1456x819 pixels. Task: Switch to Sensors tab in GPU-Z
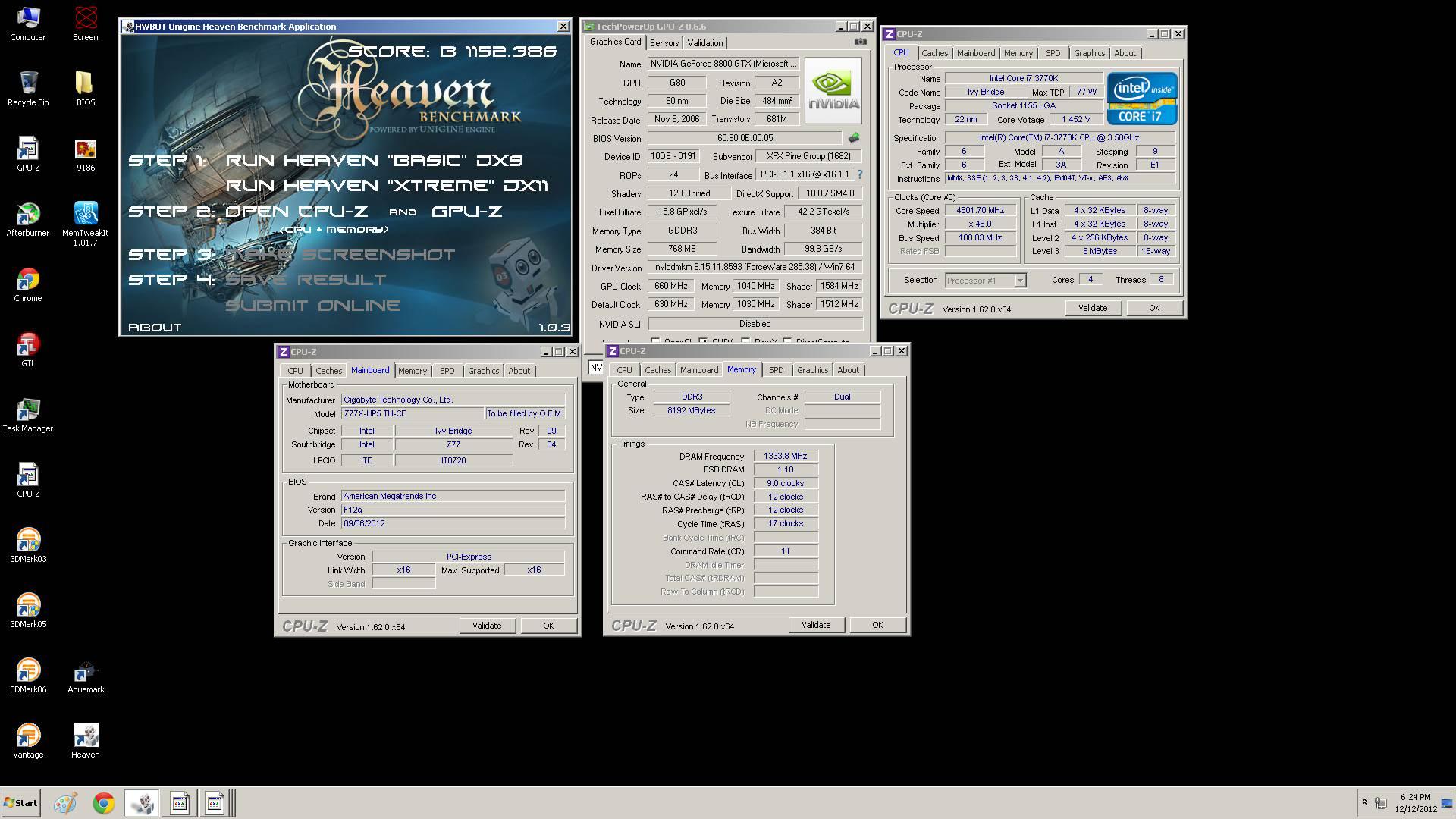pos(664,43)
